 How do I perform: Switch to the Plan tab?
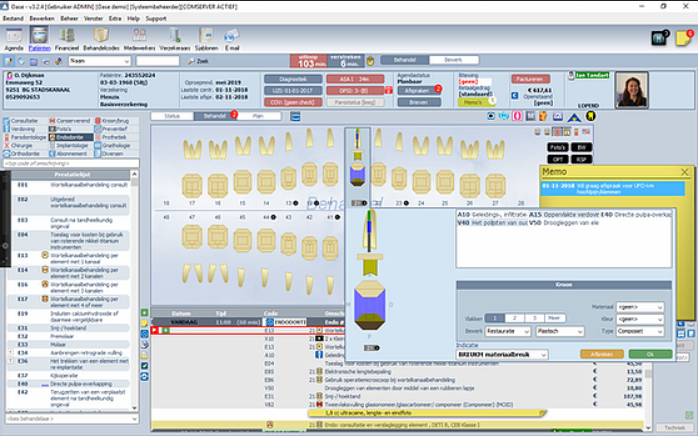point(258,116)
